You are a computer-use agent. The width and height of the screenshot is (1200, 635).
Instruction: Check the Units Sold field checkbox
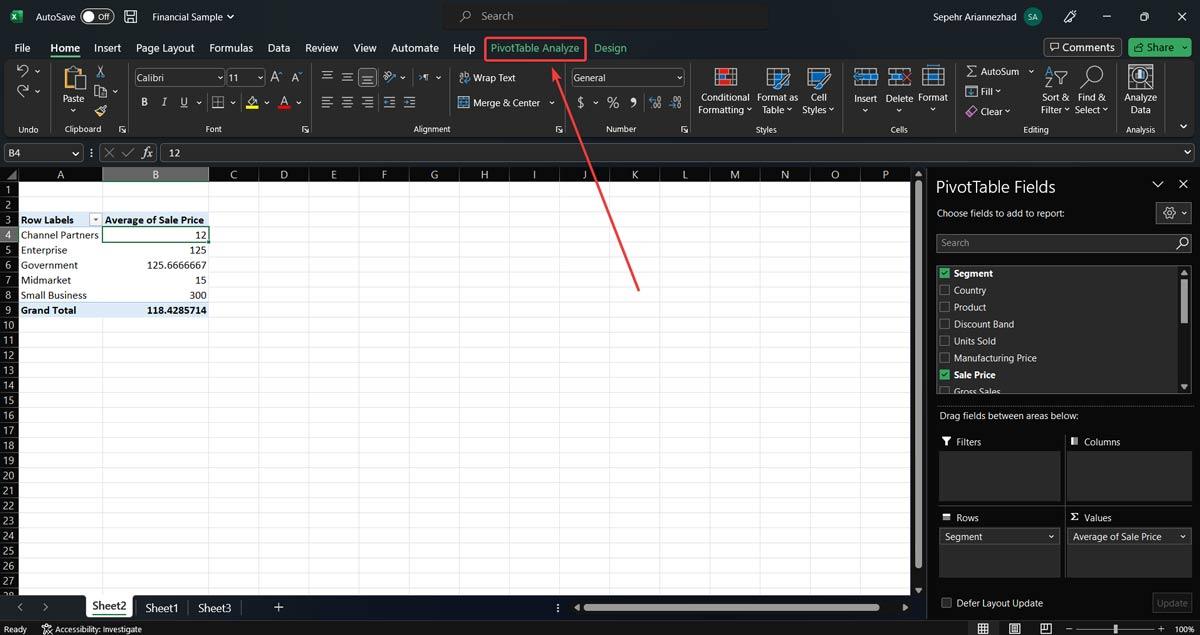[945, 341]
